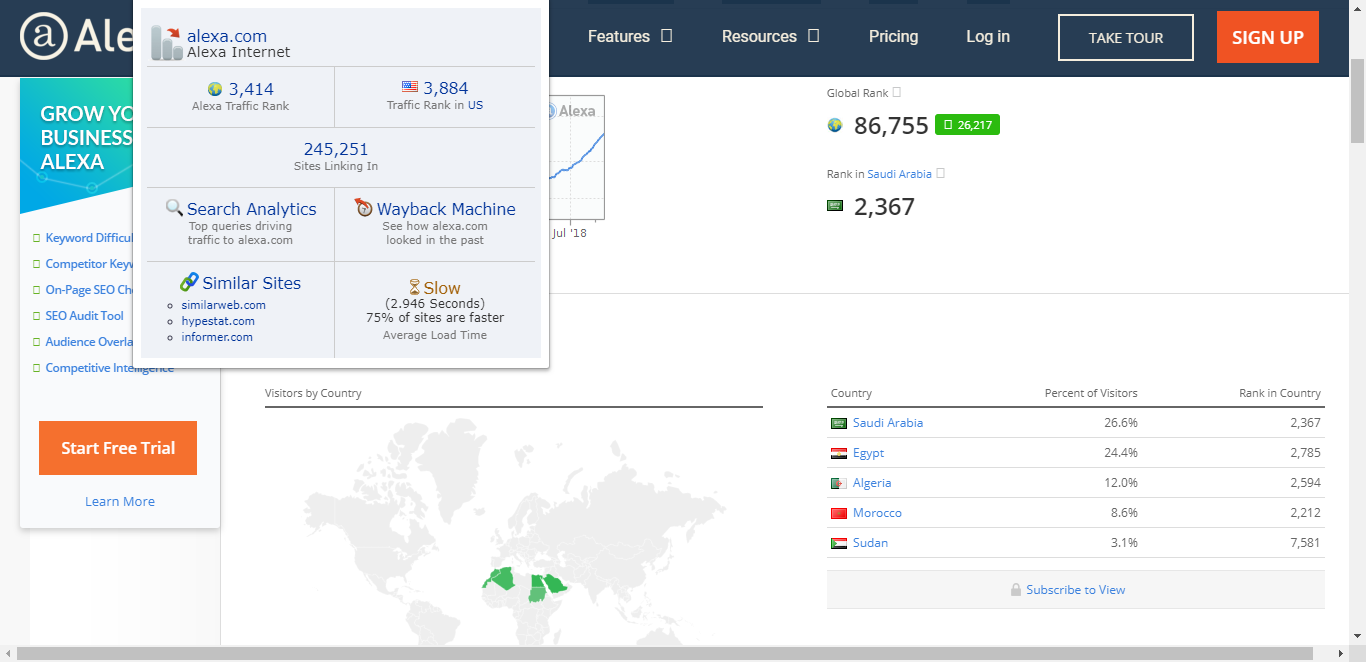1366x662 pixels.
Task: Open Sudan in country table
Action: pos(870,543)
